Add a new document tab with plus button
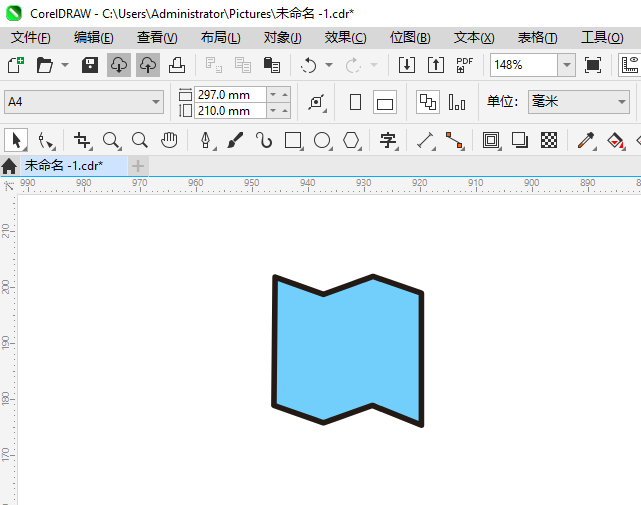 (138, 166)
